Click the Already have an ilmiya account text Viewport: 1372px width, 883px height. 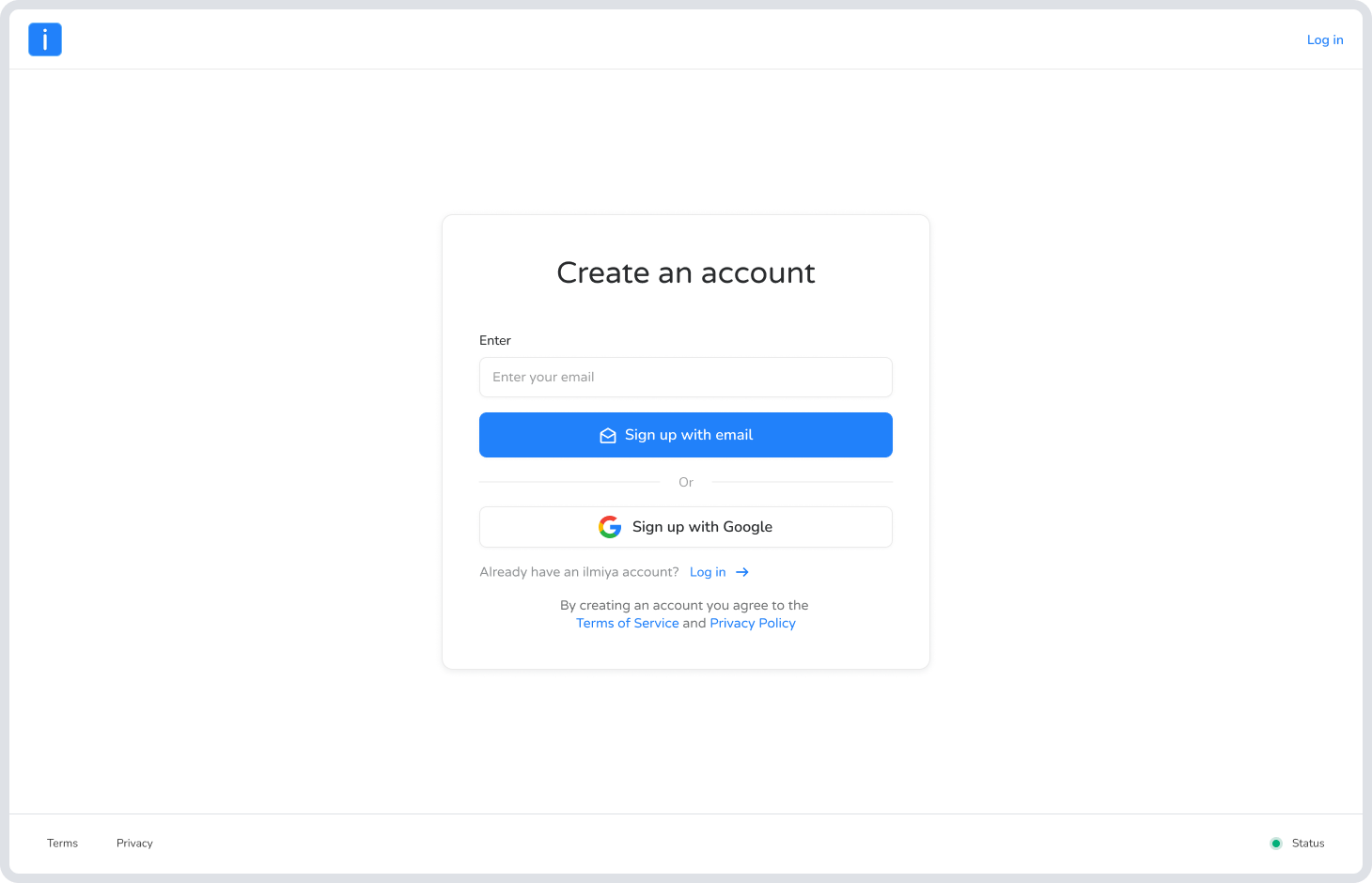coord(579,572)
